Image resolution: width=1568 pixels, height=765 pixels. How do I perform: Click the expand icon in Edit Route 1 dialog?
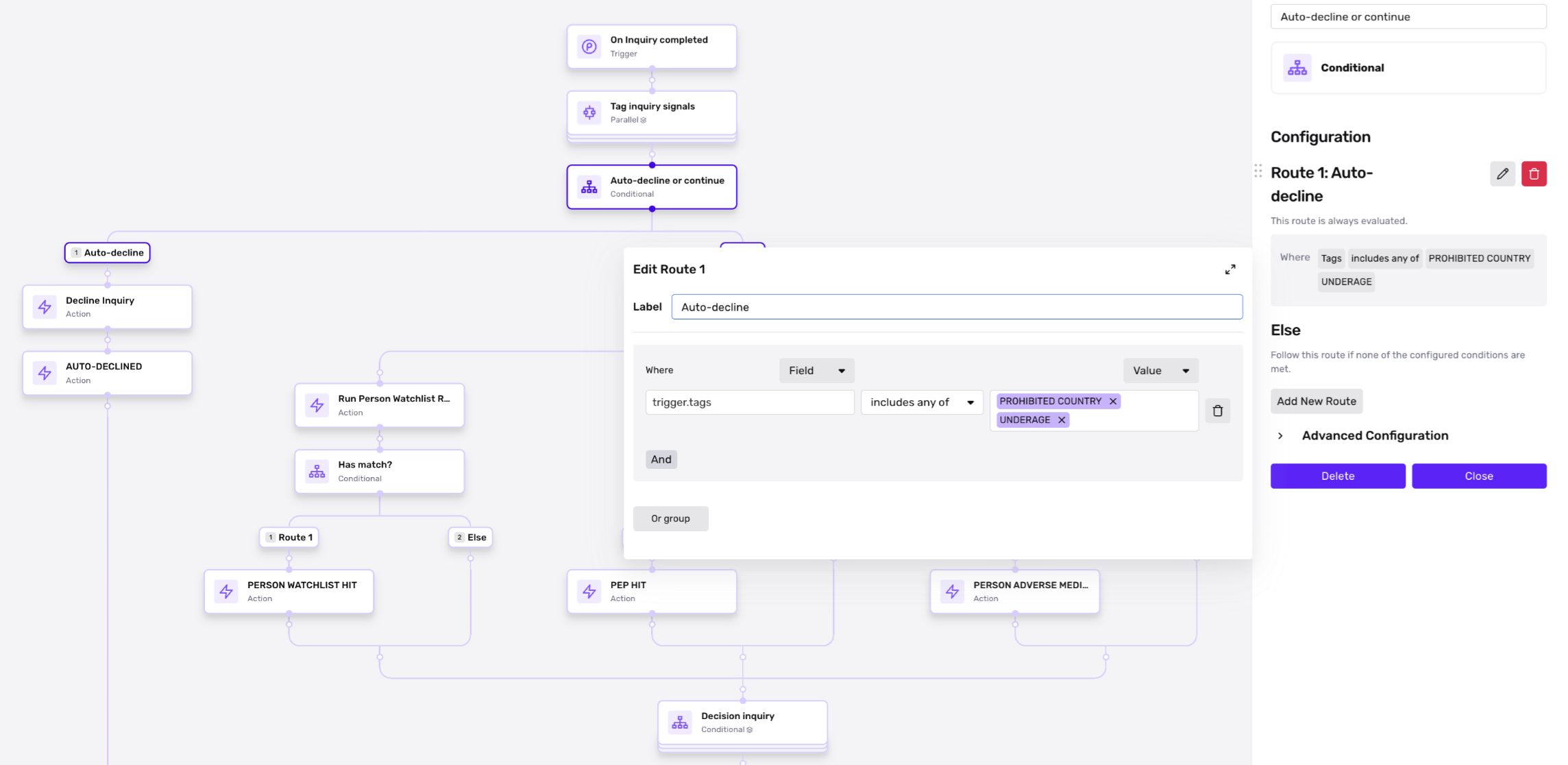[x=1230, y=269]
